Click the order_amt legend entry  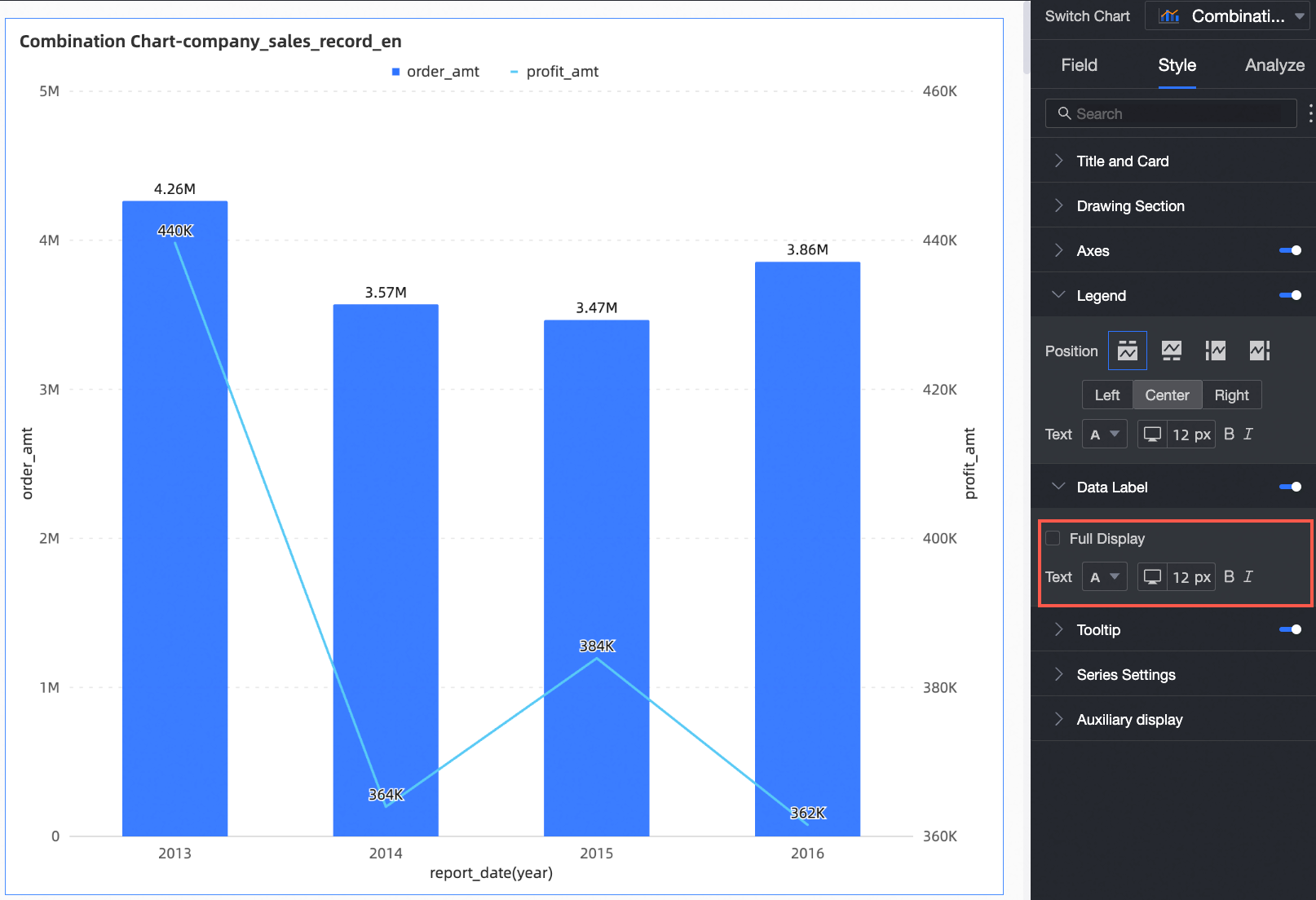point(435,72)
